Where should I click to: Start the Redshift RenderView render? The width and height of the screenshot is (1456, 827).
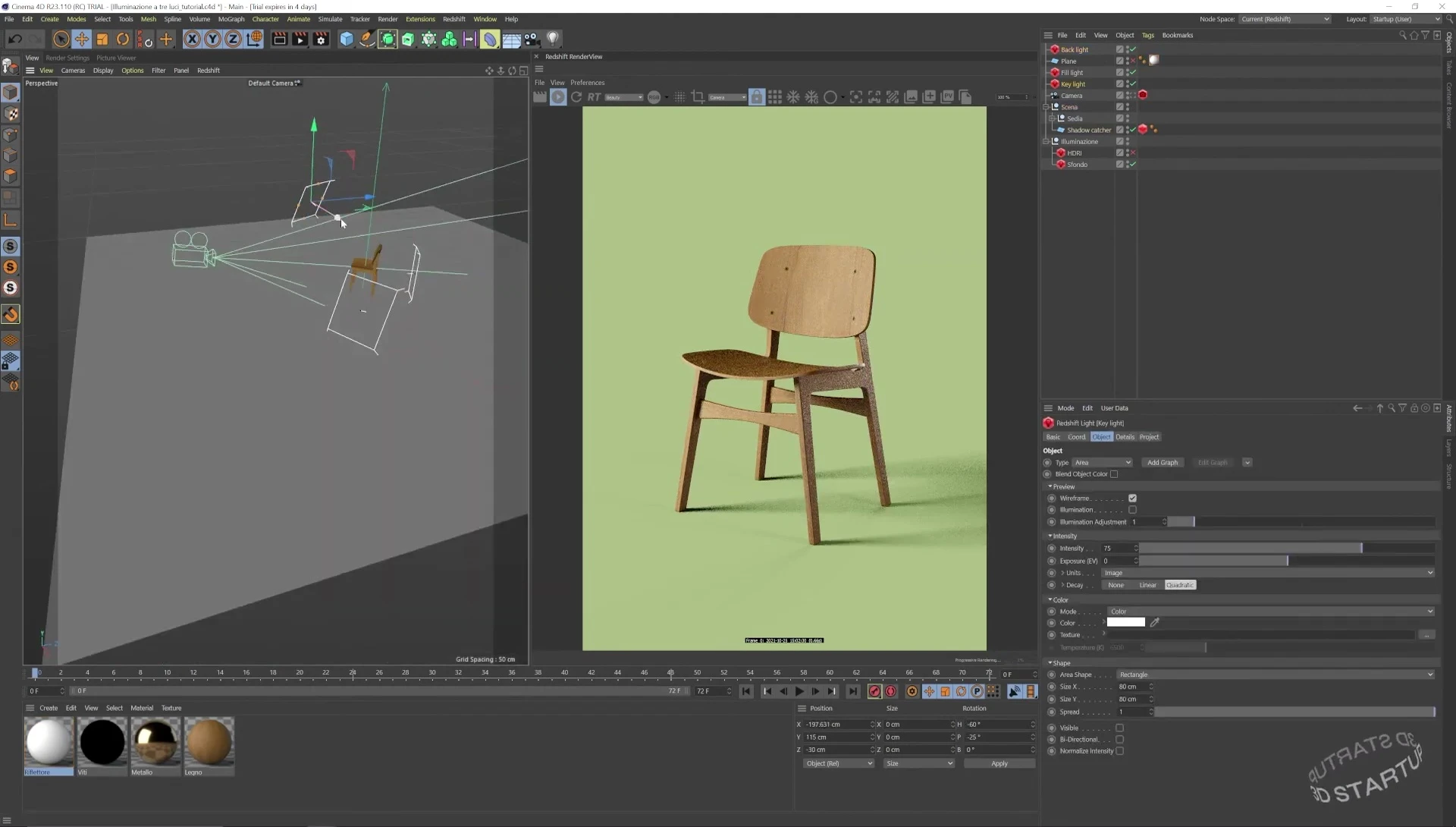558,97
